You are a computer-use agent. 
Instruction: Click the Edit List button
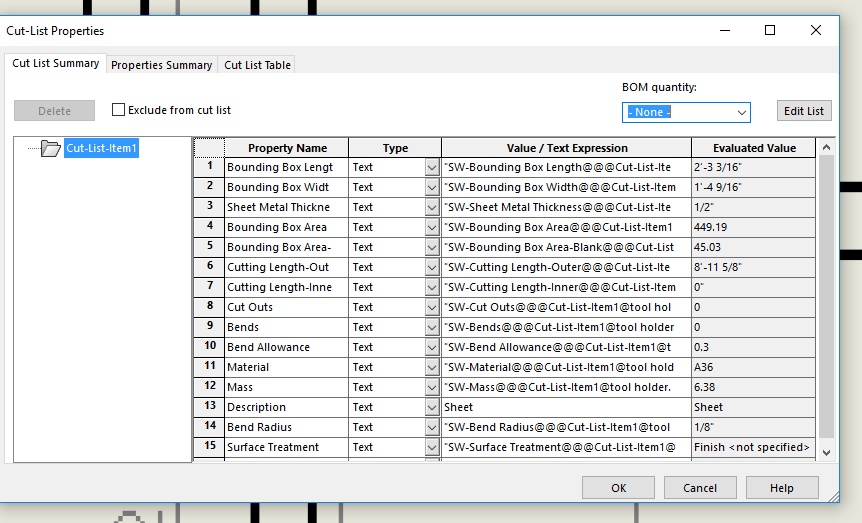coord(804,111)
